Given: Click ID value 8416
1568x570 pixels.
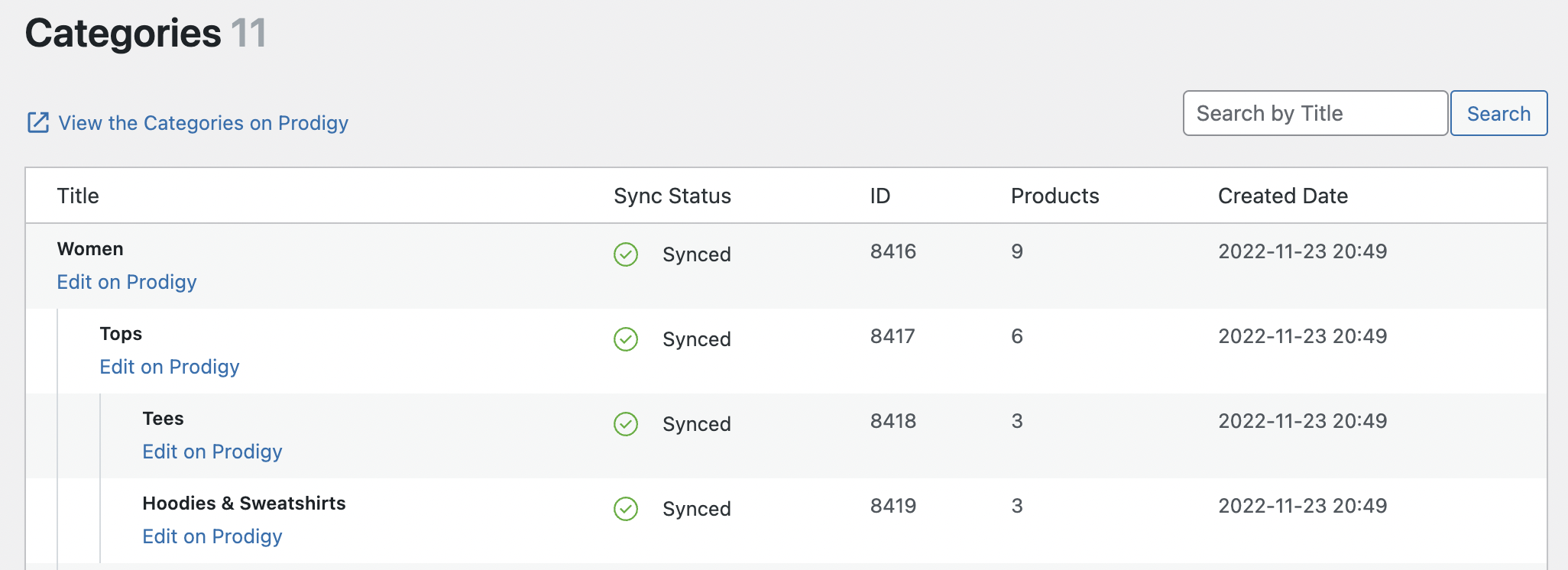Looking at the screenshot, I should 893,251.
